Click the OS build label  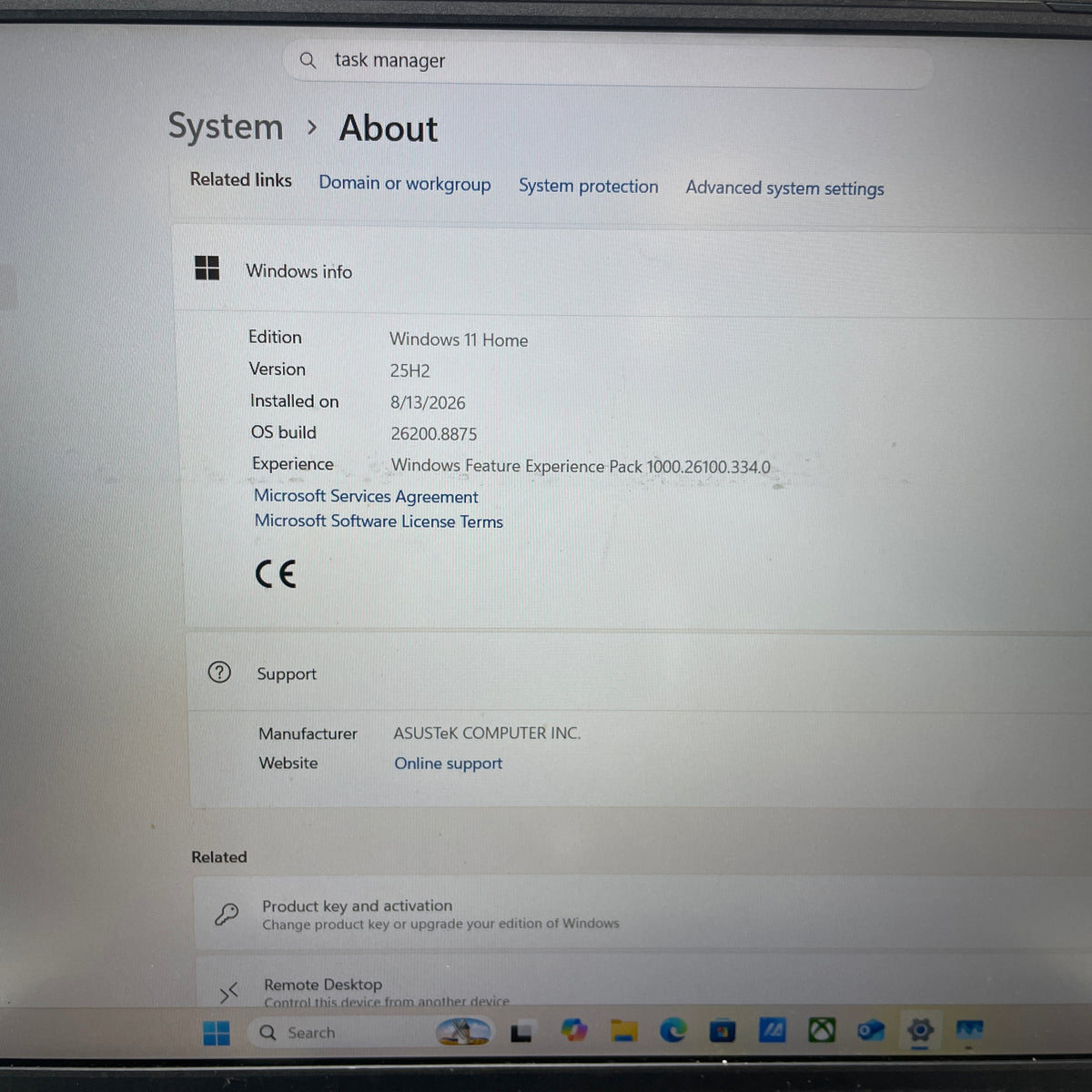284,432
